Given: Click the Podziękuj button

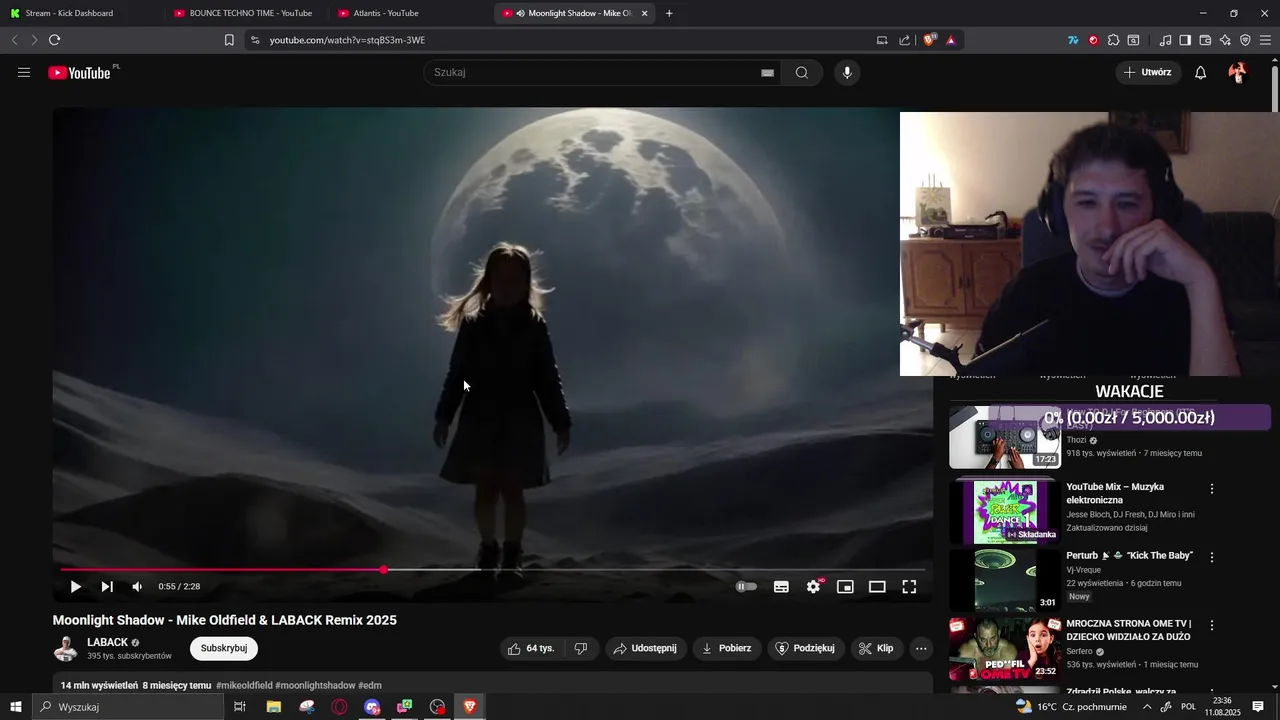Looking at the screenshot, I should click(x=805, y=648).
